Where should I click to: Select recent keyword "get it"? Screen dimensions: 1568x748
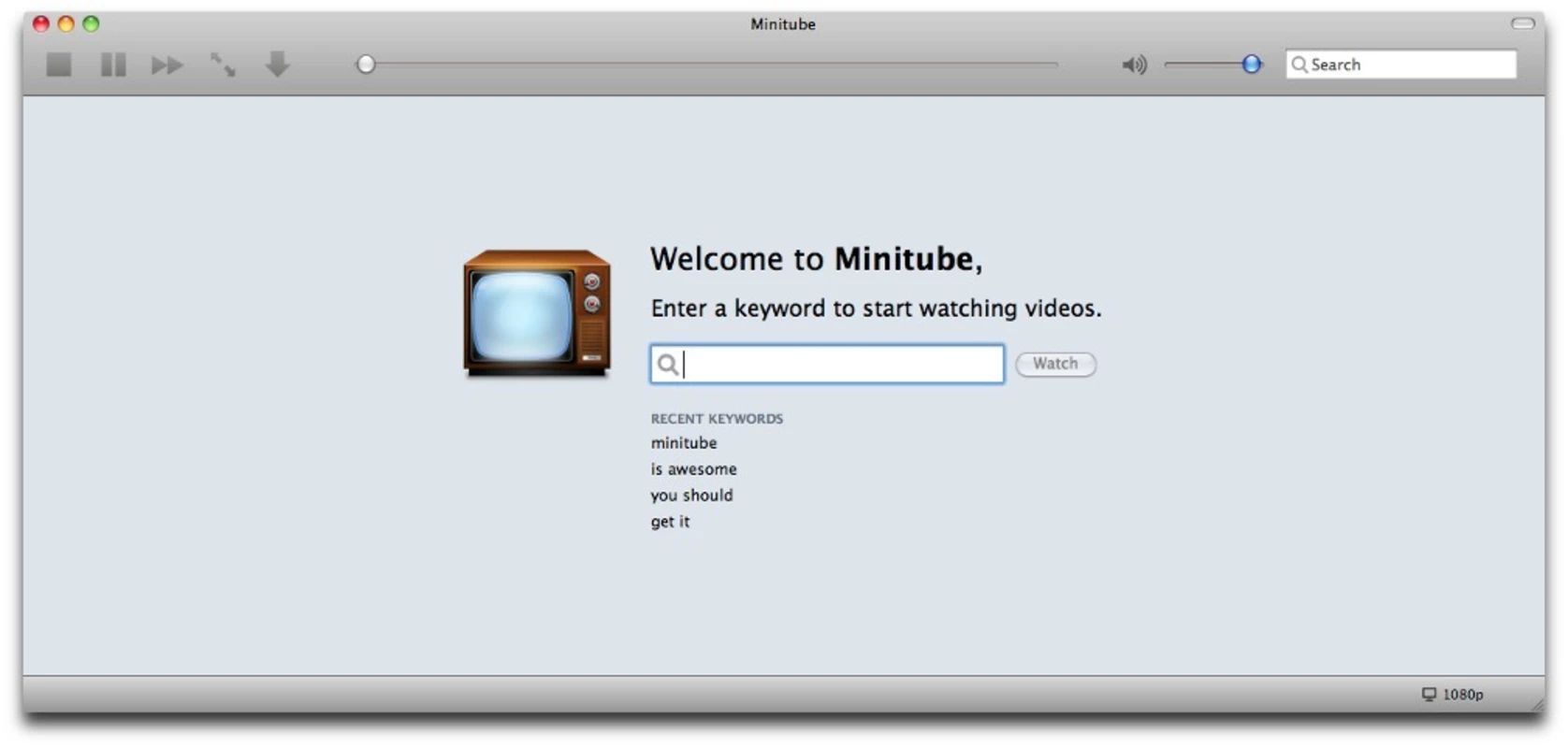[x=671, y=522]
